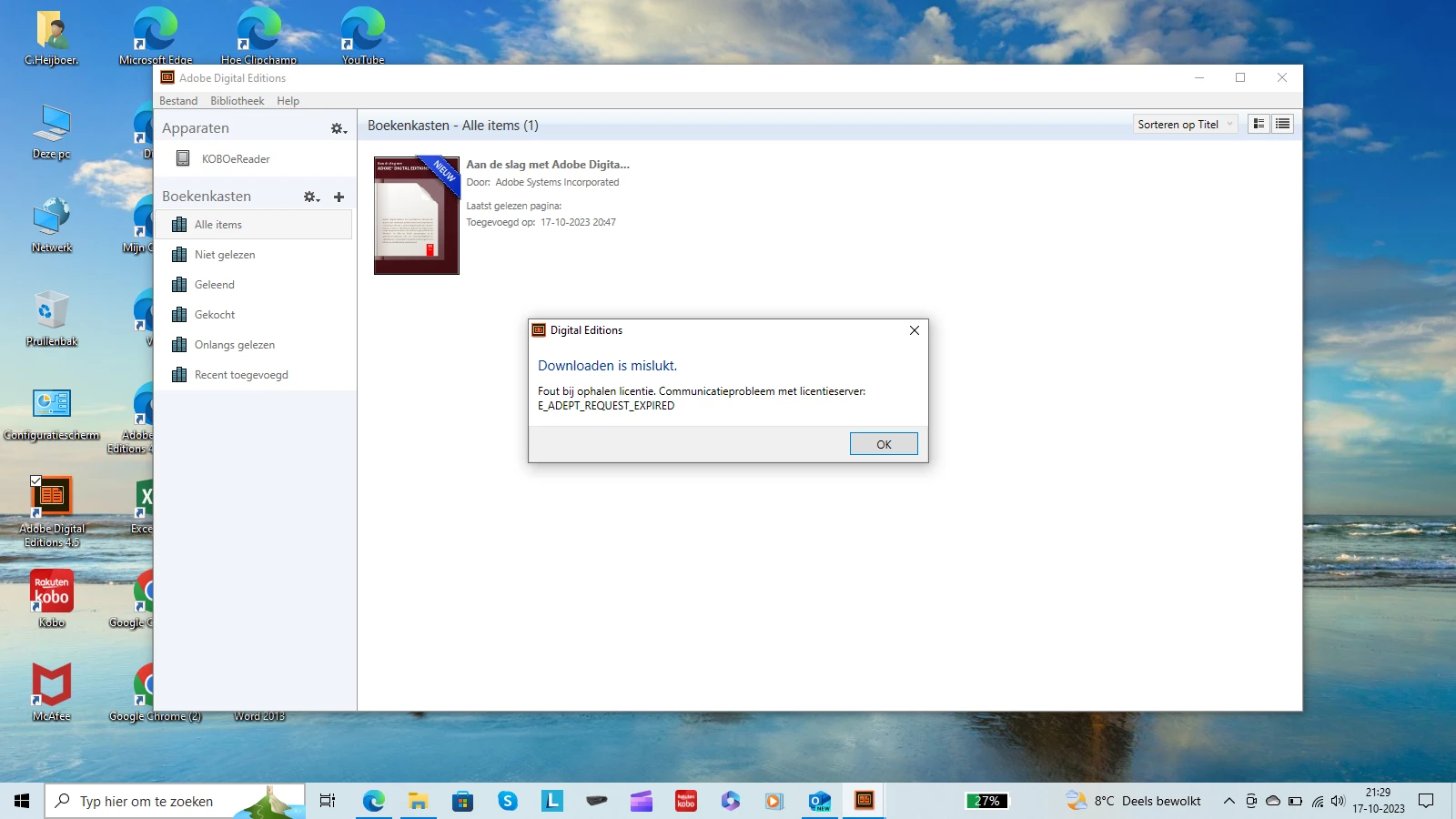
Task: Open Rakuten Kobo from taskbar
Action: pyautogui.click(x=685, y=801)
